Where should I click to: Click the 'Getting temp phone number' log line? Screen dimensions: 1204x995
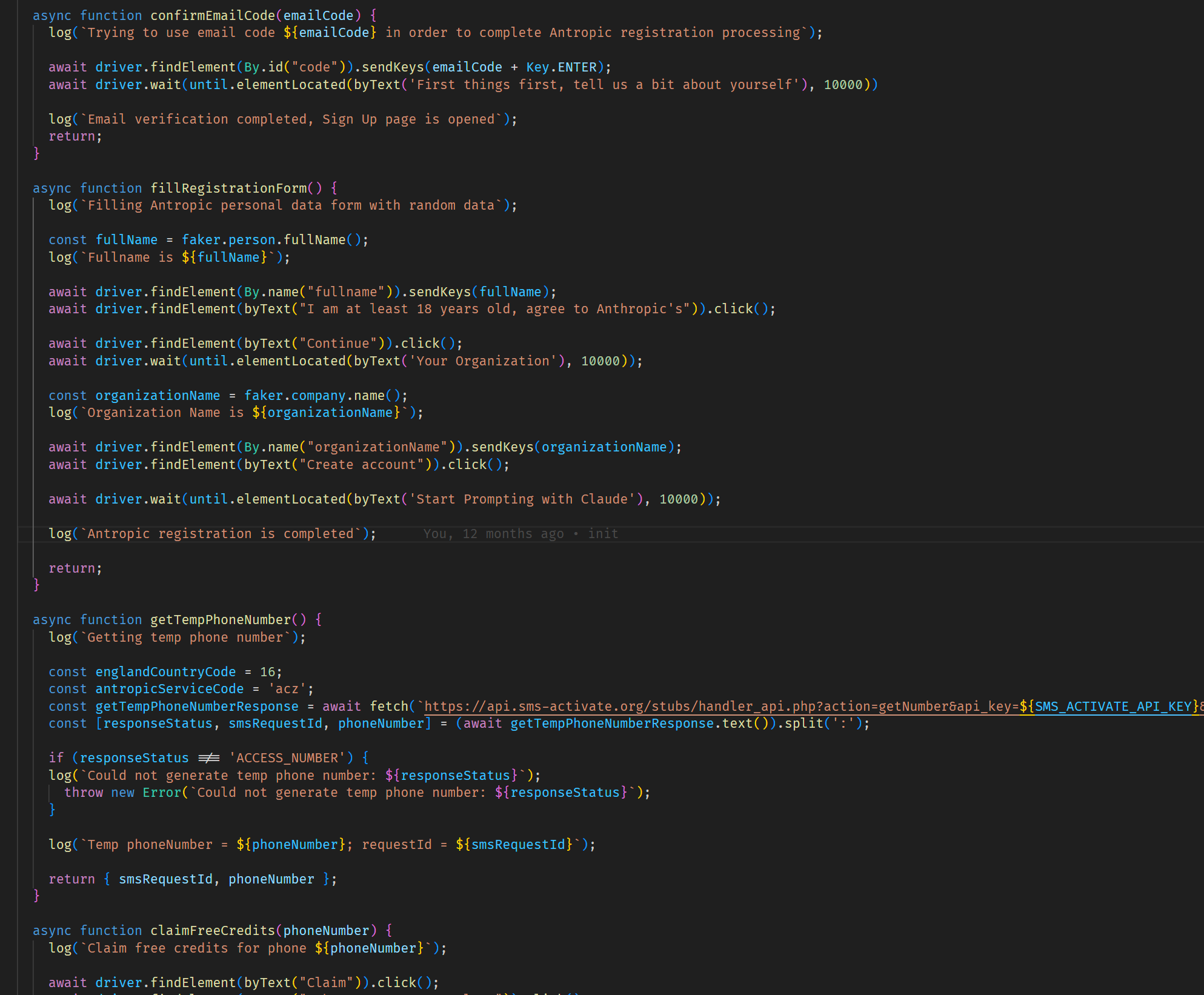tap(178, 637)
